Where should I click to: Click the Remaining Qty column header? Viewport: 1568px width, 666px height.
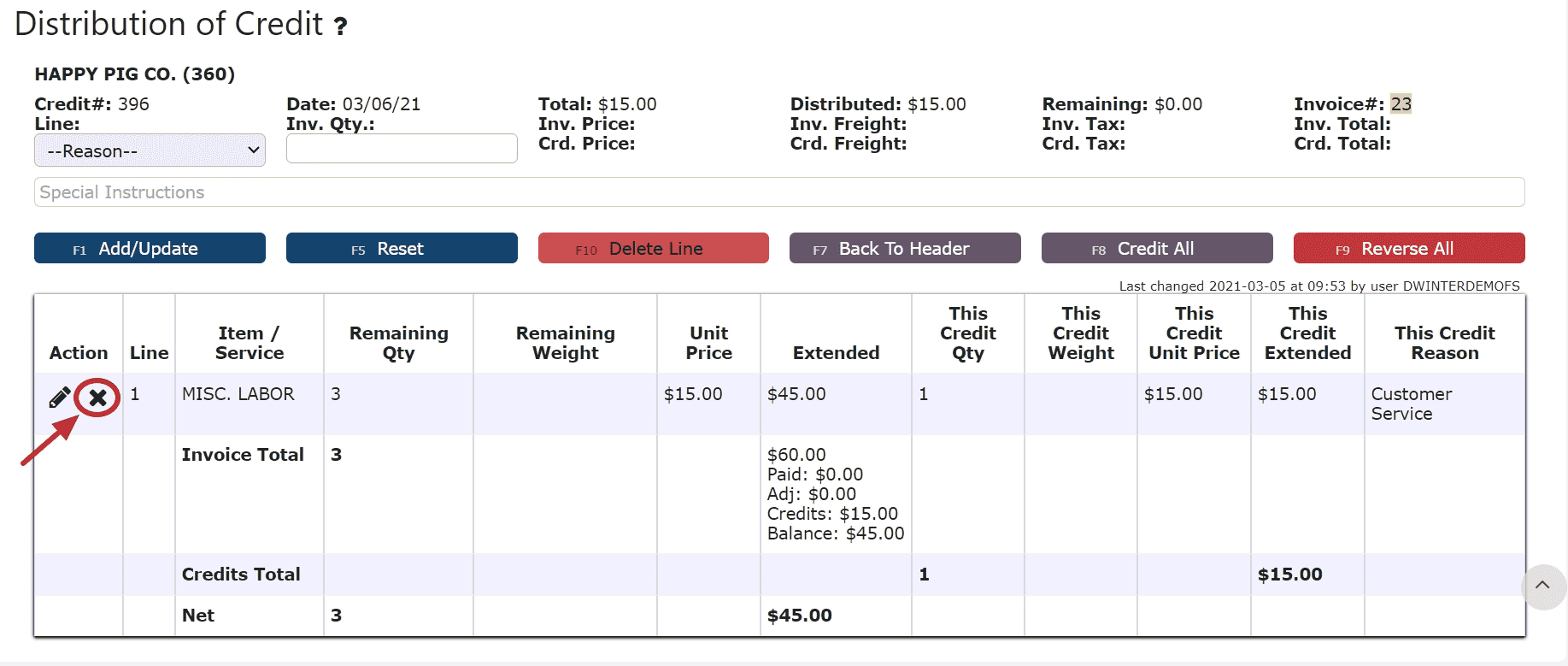coord(398,343)
